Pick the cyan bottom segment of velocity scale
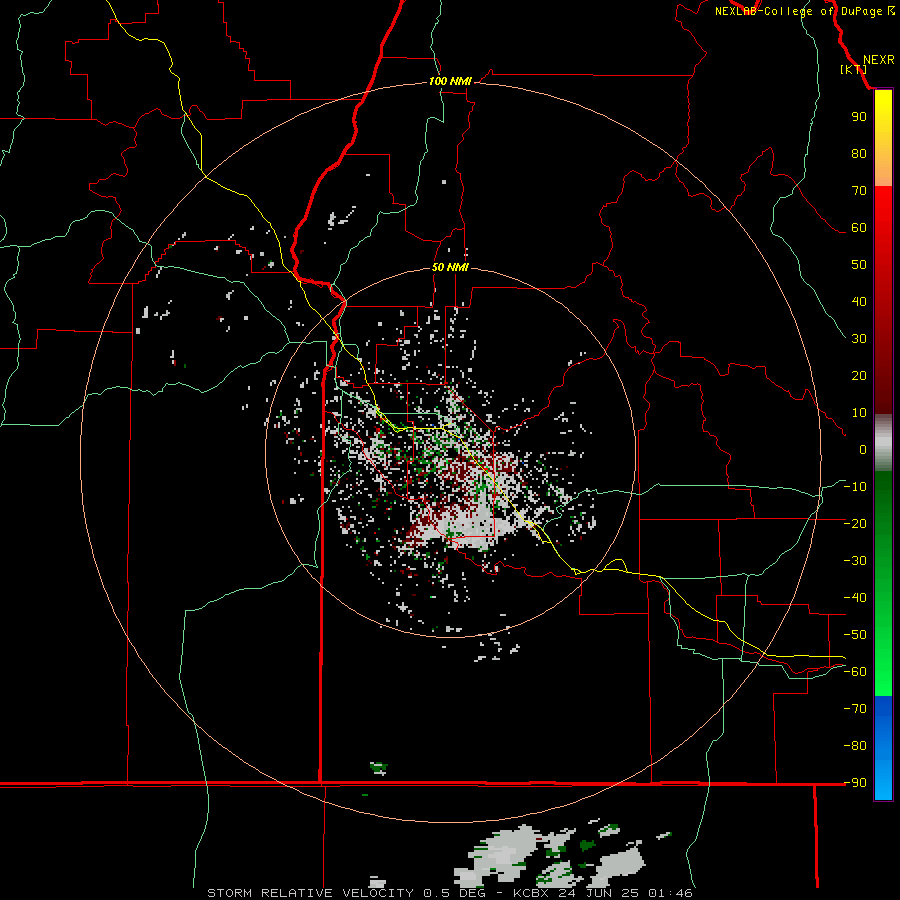The image size is (900, 900). coord(883,783)
